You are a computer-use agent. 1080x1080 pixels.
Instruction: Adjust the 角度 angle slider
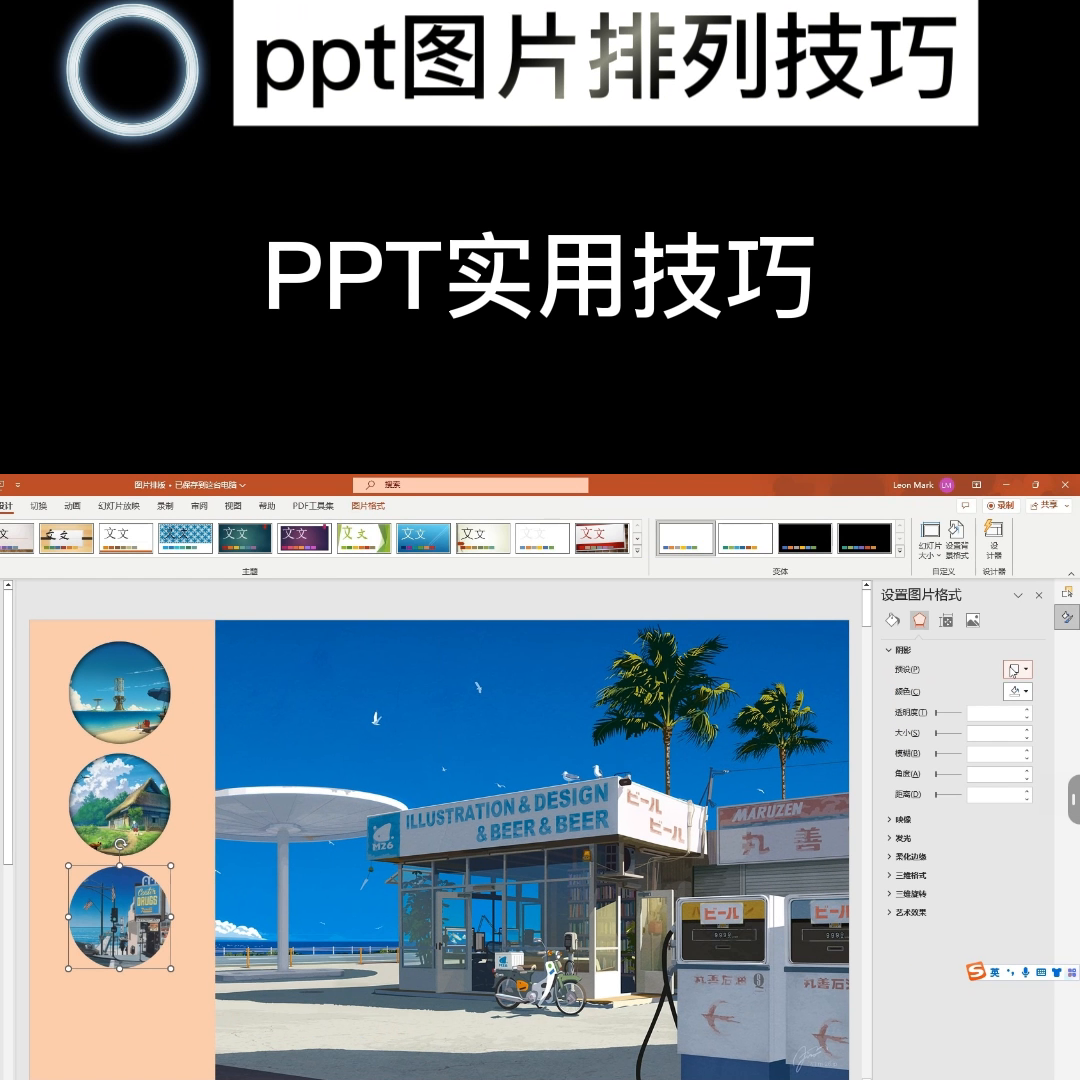pyautogui.click(x=948, y=774)
